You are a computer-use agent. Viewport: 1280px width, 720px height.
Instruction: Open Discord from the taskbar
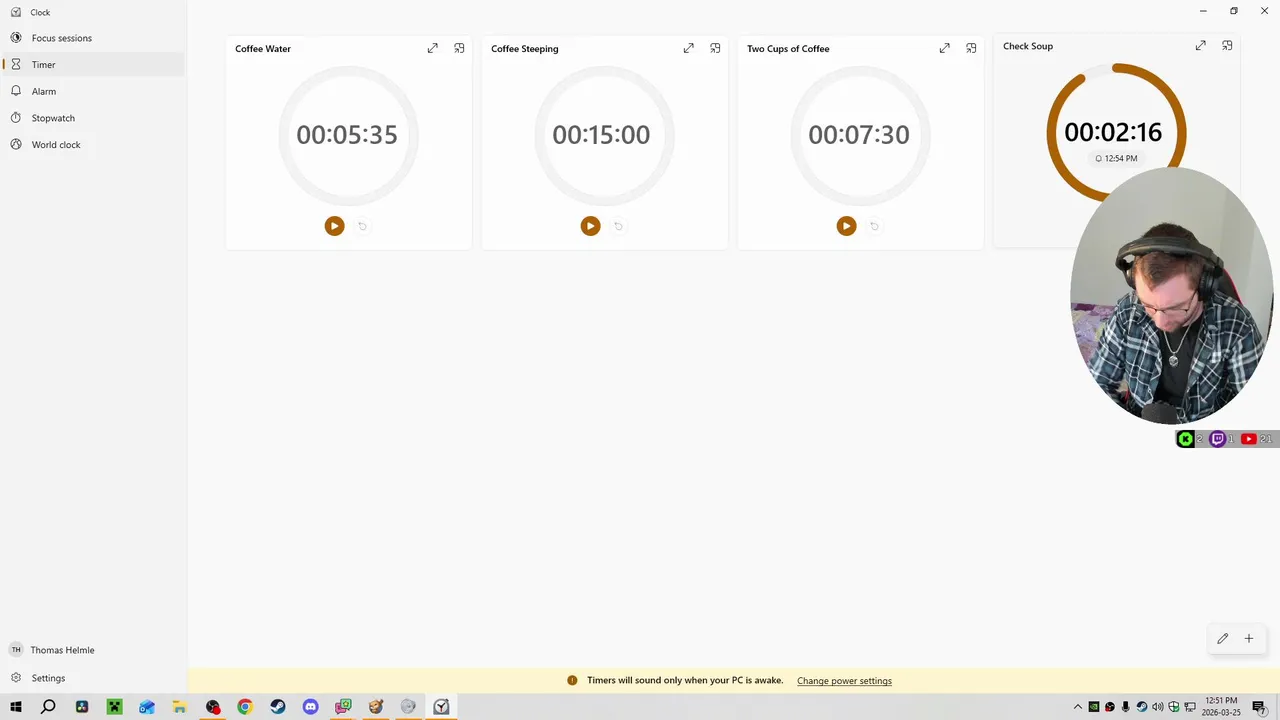tap(311, 707)
